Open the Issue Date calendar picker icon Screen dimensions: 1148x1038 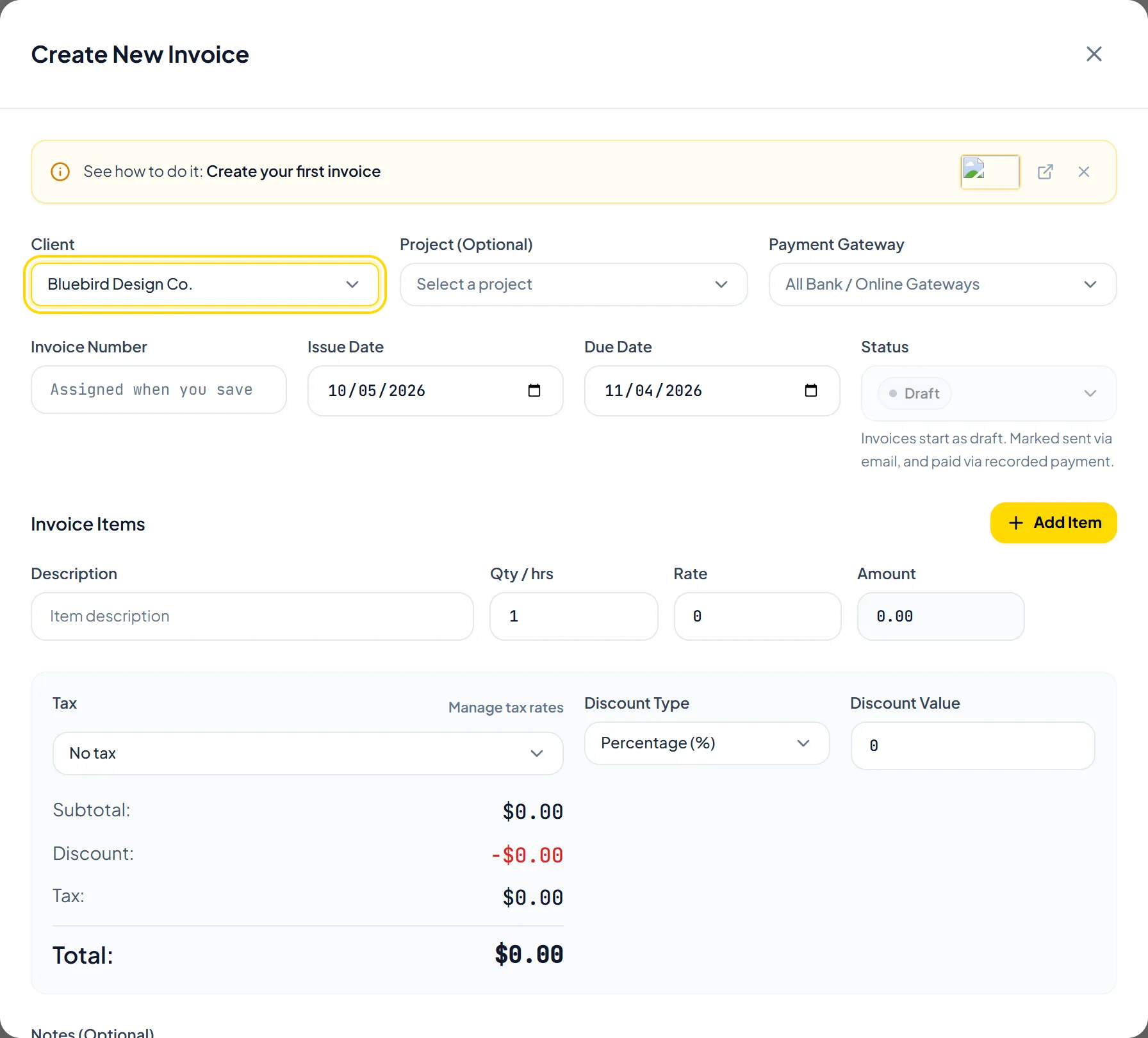534,390
